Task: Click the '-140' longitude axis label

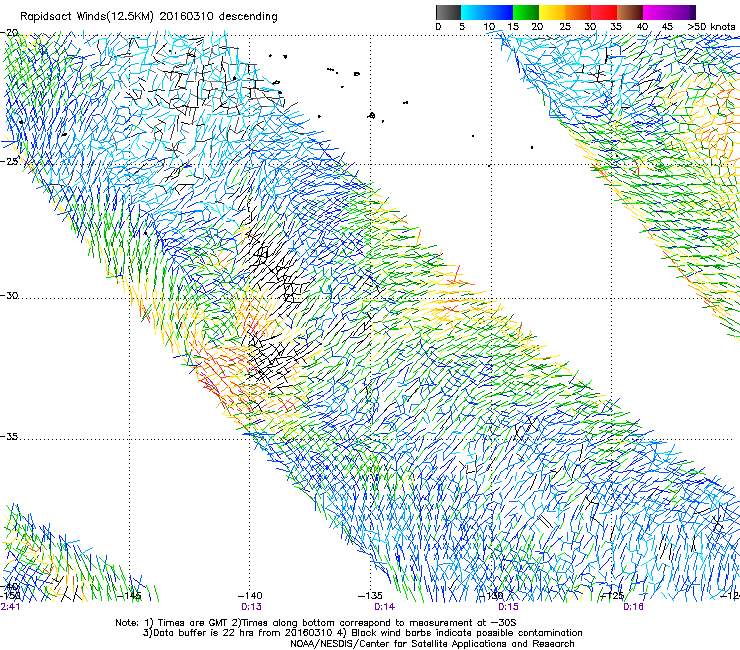Action: [x=250, y=596]
